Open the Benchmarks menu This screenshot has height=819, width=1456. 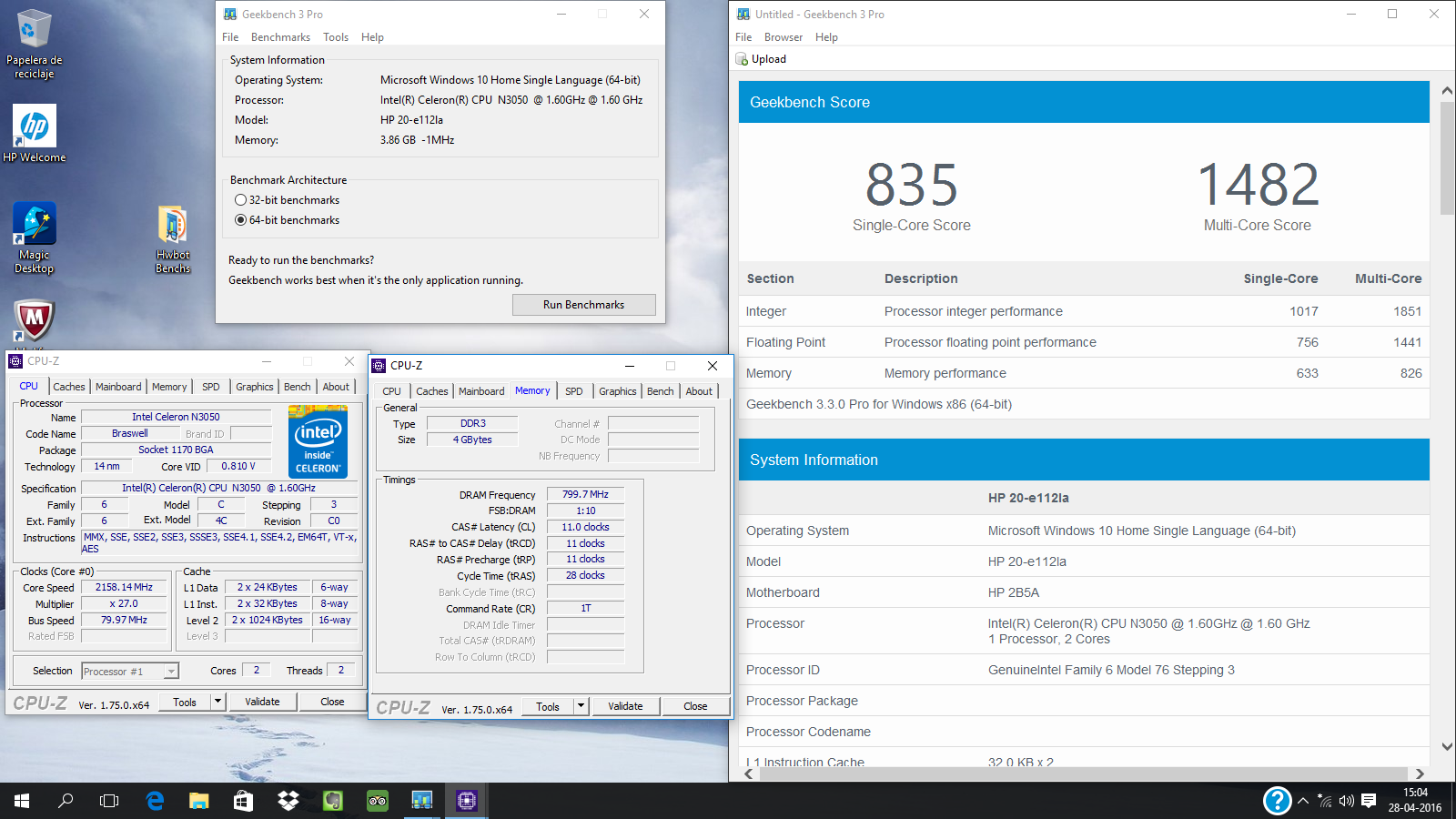click(280, 37)
